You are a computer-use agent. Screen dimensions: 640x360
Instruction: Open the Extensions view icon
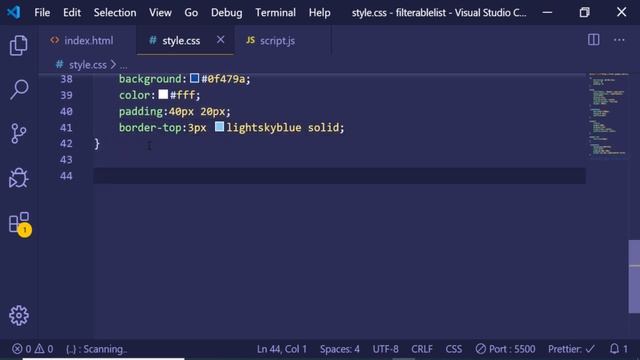tap(19, 223)
